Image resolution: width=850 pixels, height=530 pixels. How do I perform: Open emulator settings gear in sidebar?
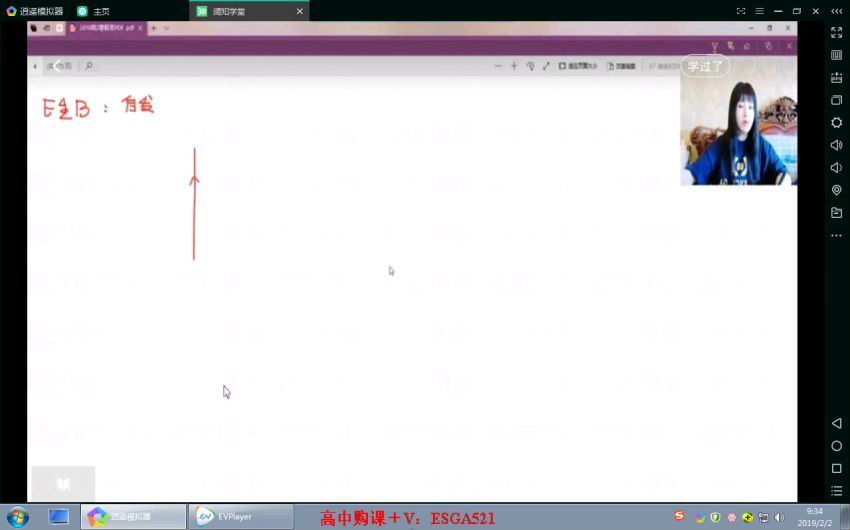[836, 122]
